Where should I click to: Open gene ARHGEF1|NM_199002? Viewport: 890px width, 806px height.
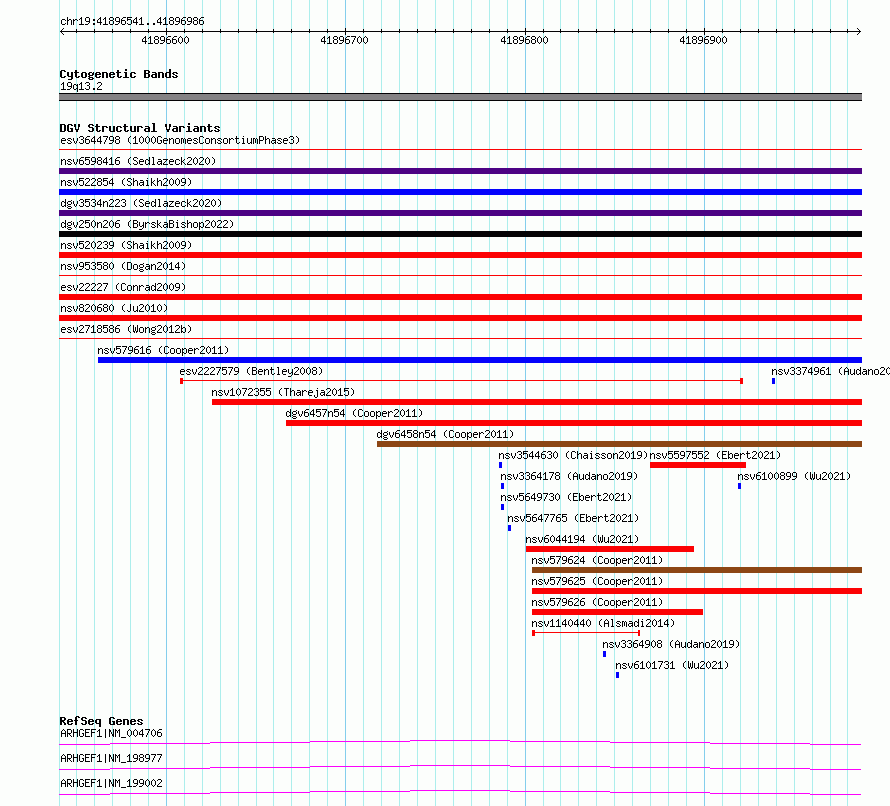(x=111, y=783)
